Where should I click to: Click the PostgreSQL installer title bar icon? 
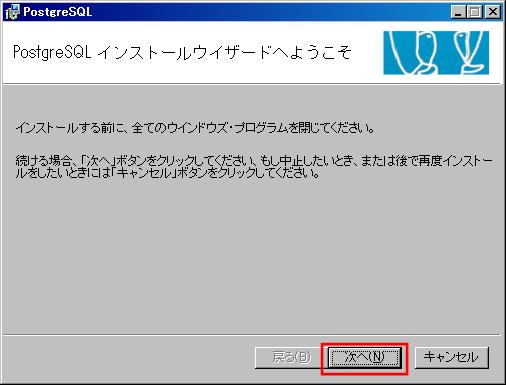tap(13, 12)
